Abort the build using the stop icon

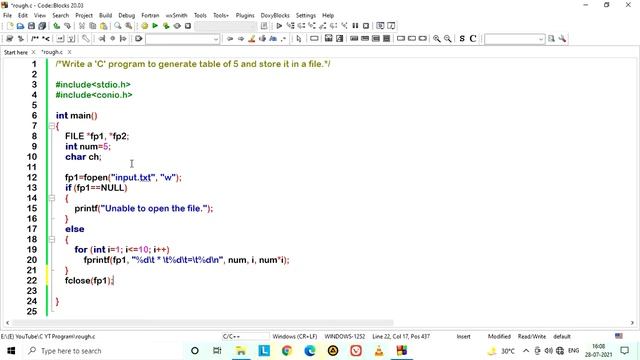(x=188, y=26)
